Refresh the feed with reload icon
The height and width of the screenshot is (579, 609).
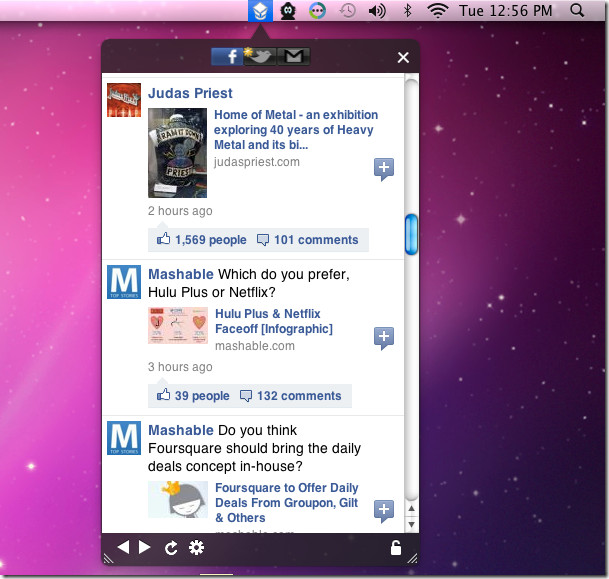tap(171, 548)
